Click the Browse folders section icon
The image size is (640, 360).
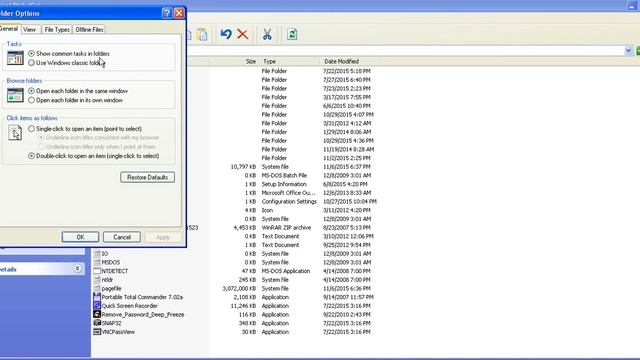coord(15,95)
